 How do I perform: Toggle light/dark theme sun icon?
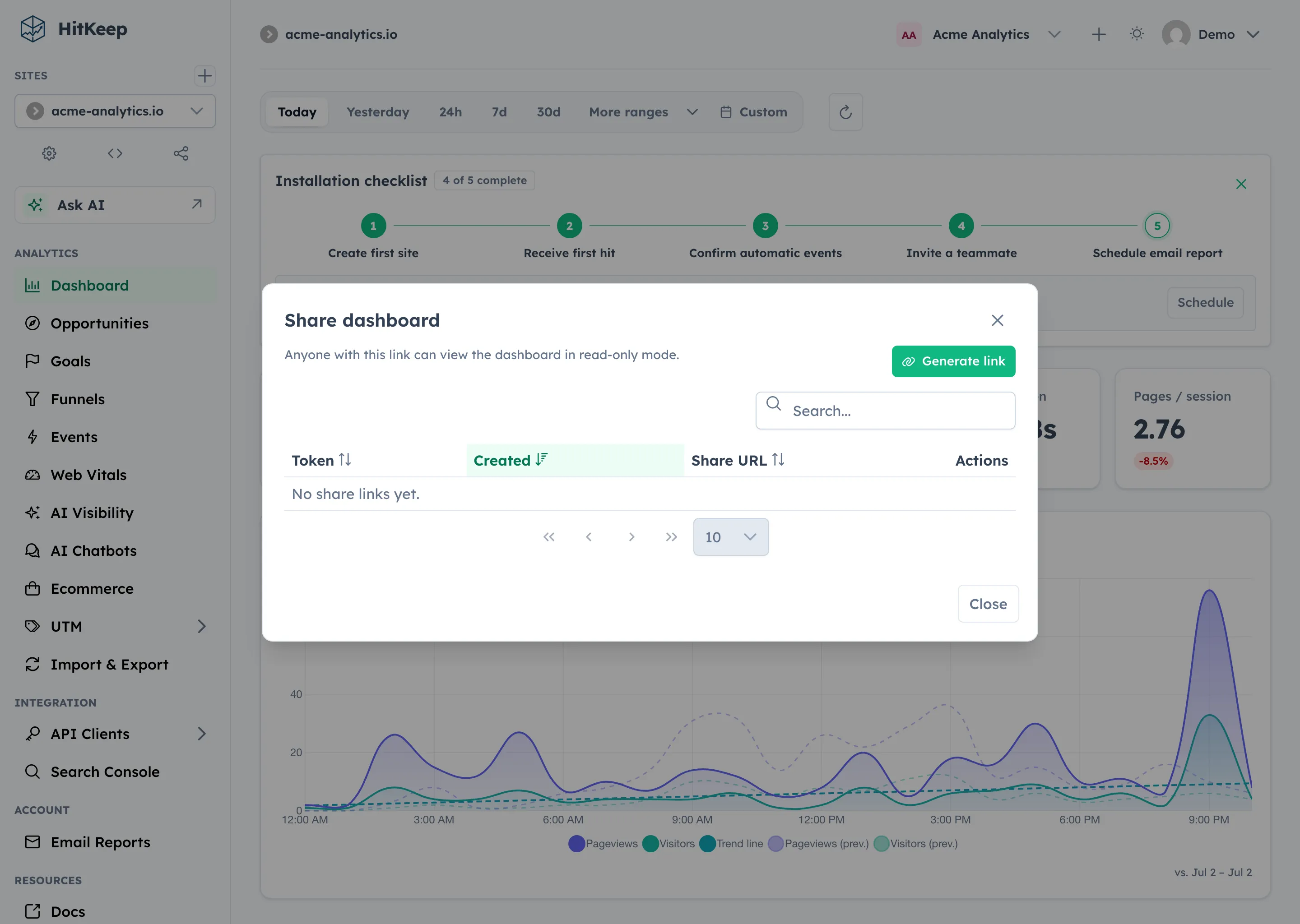[1137, 34]
